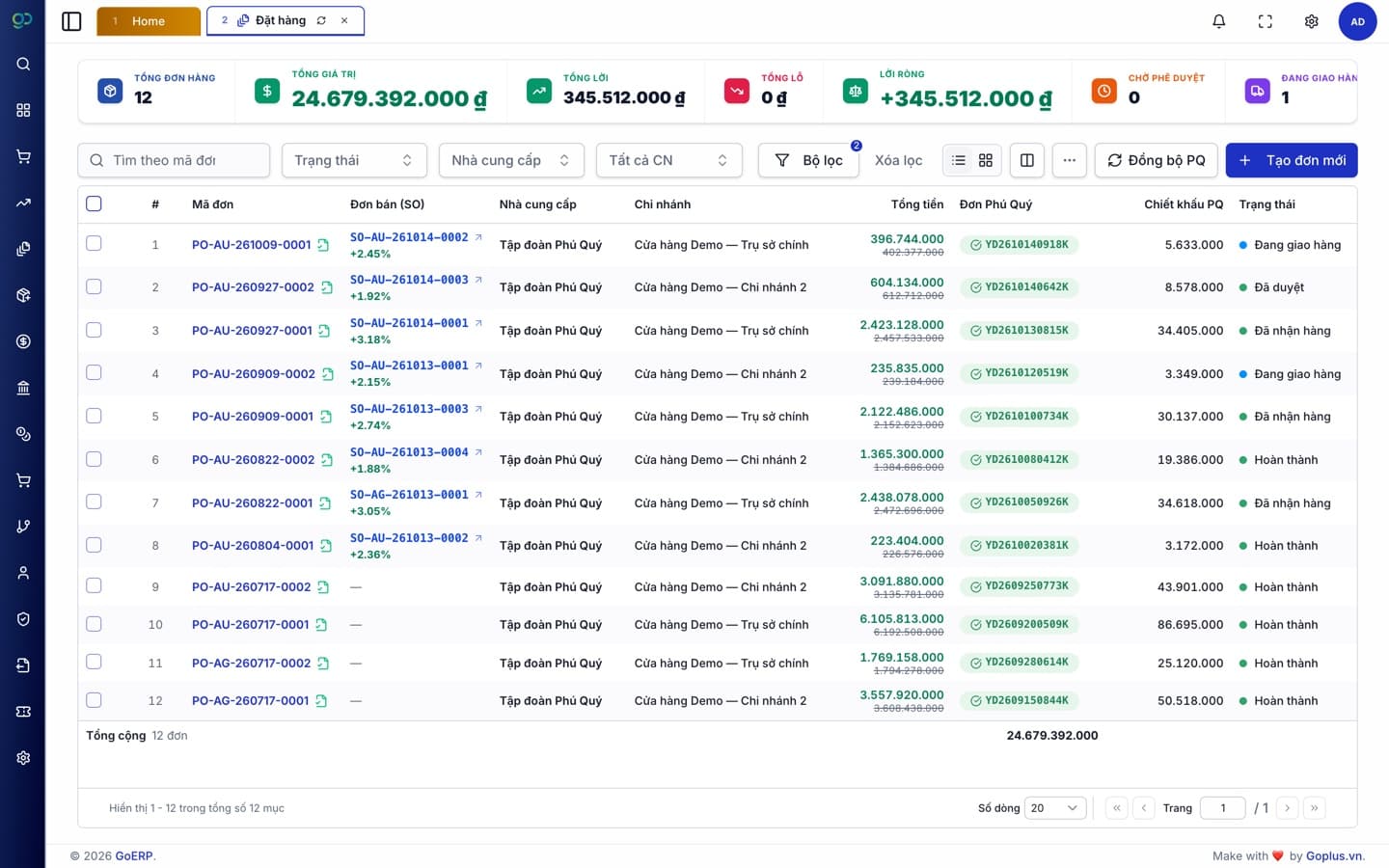The image size is (1389, 868).
Task: Expand the Nhà cung cấp dropdown
Action: [511, 160]
